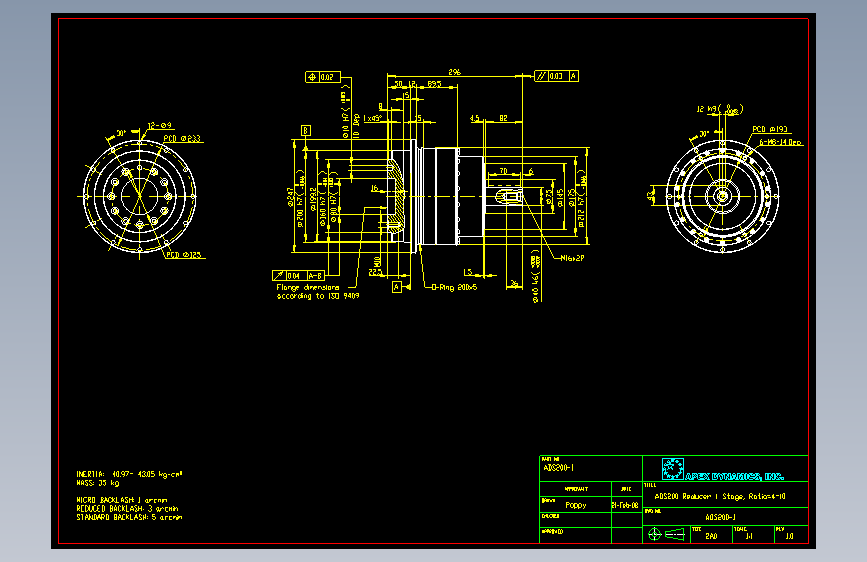Click the Ø247 diameter dimension

coord(290,196)
